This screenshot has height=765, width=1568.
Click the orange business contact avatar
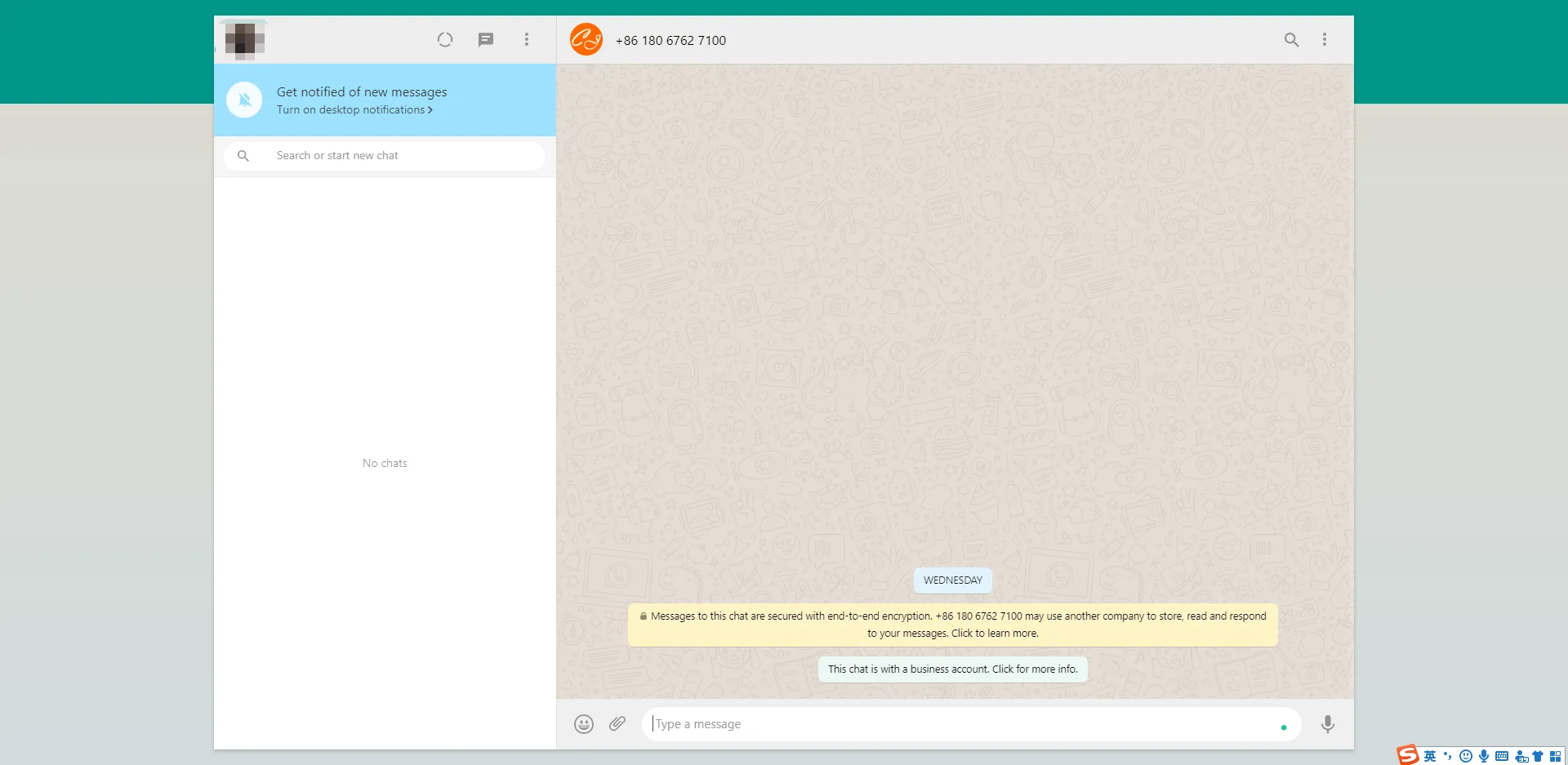[x=586, y=40]
